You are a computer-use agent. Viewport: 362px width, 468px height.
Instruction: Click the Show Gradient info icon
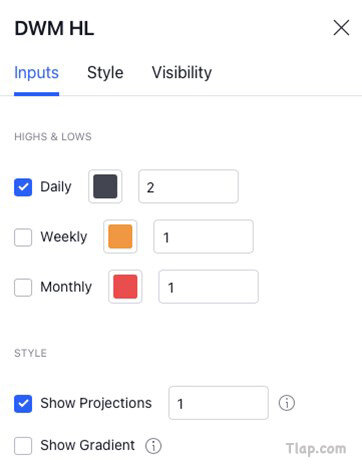[x=153, y=446]
